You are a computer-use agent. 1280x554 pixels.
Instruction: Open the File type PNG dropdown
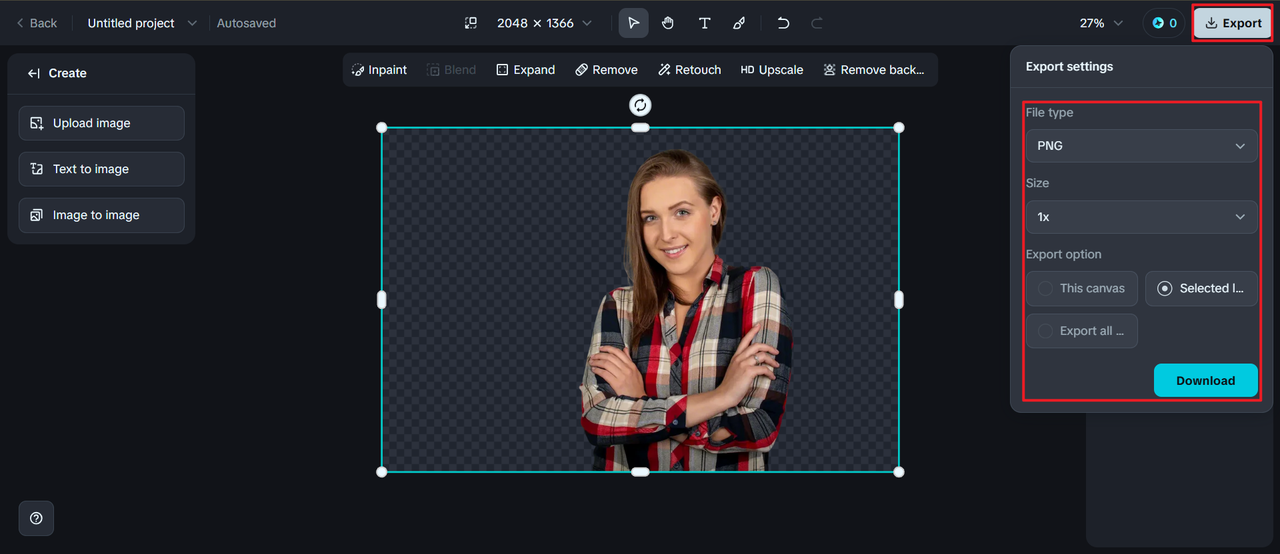1141,146
